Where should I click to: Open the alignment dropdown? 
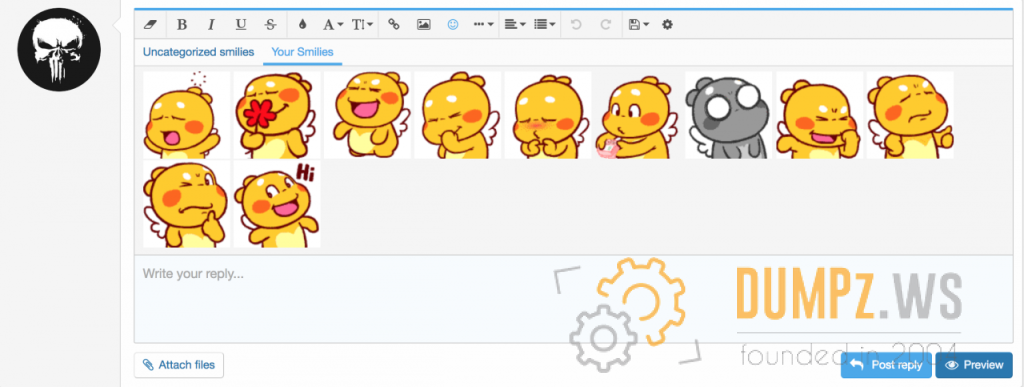514,25
